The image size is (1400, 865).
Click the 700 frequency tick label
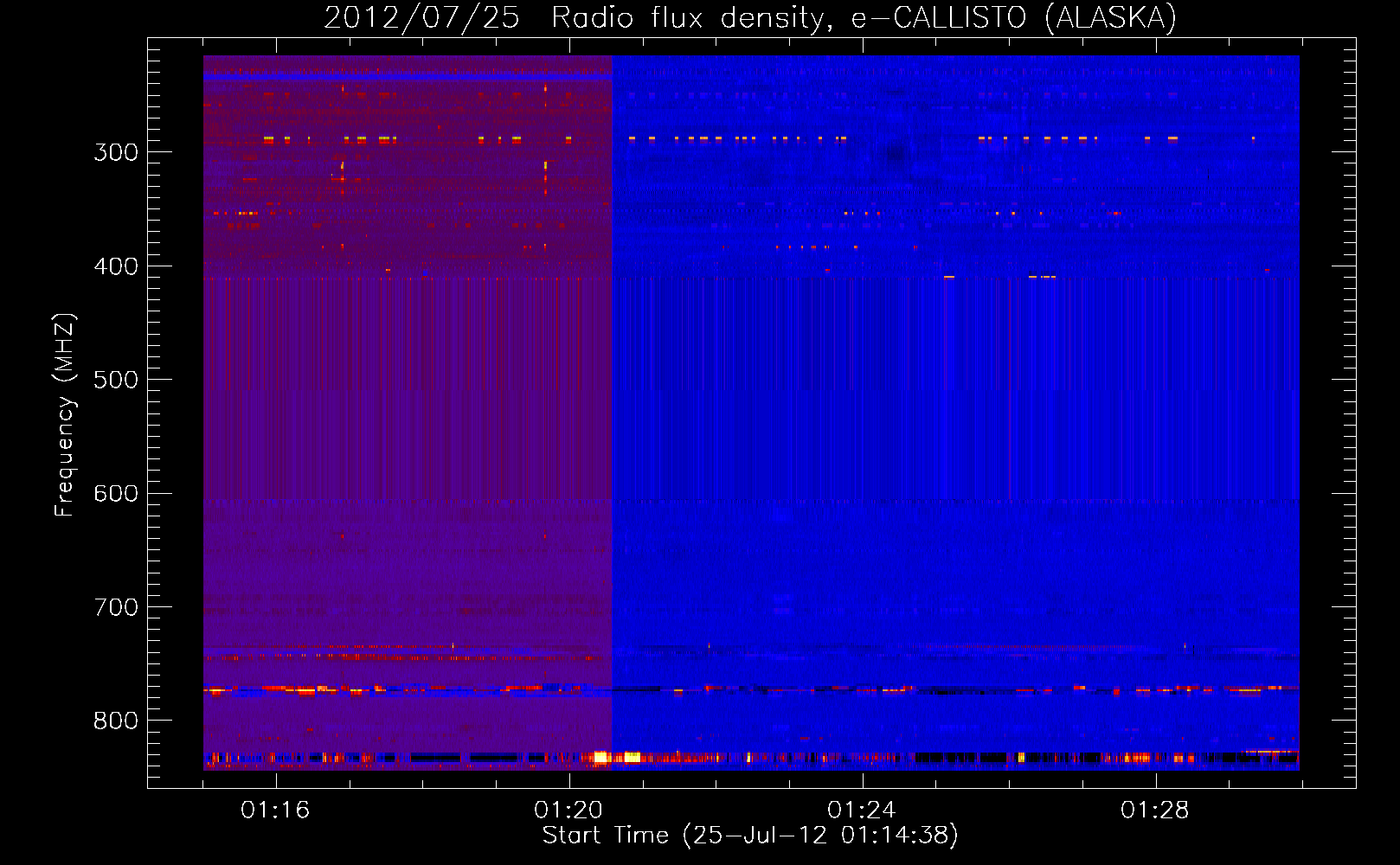point(116,607)
